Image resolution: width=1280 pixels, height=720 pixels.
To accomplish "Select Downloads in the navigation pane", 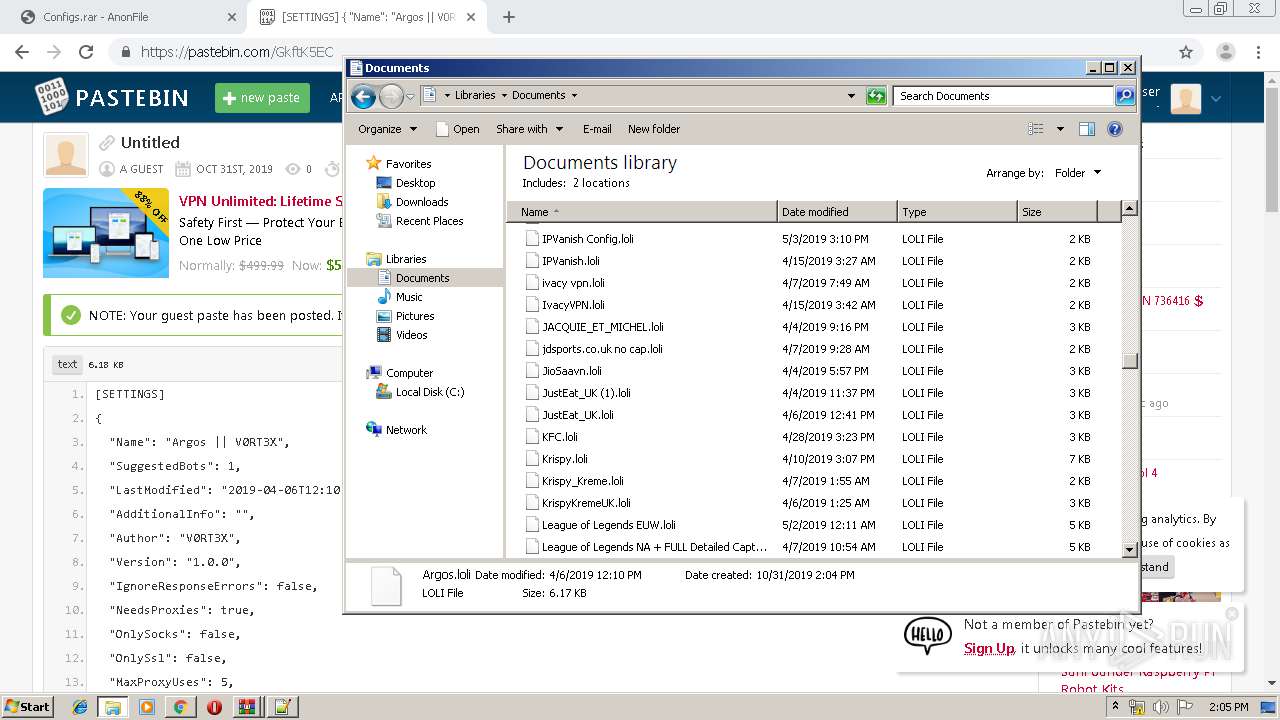I will (x=422, y=202).
